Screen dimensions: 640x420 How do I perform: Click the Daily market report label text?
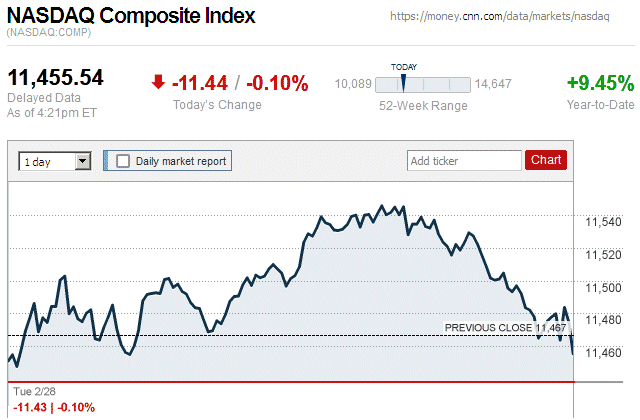[181, 160]
